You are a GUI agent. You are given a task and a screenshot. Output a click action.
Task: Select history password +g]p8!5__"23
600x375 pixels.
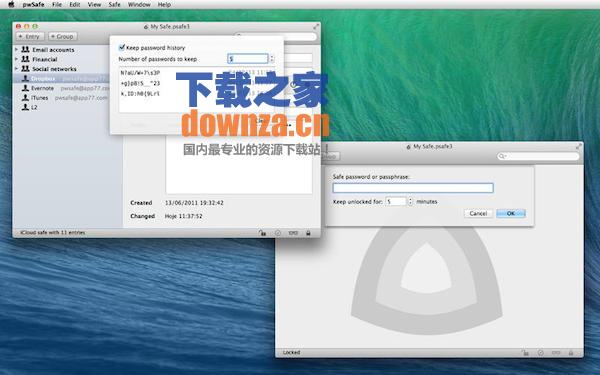[x=140, y=83]
